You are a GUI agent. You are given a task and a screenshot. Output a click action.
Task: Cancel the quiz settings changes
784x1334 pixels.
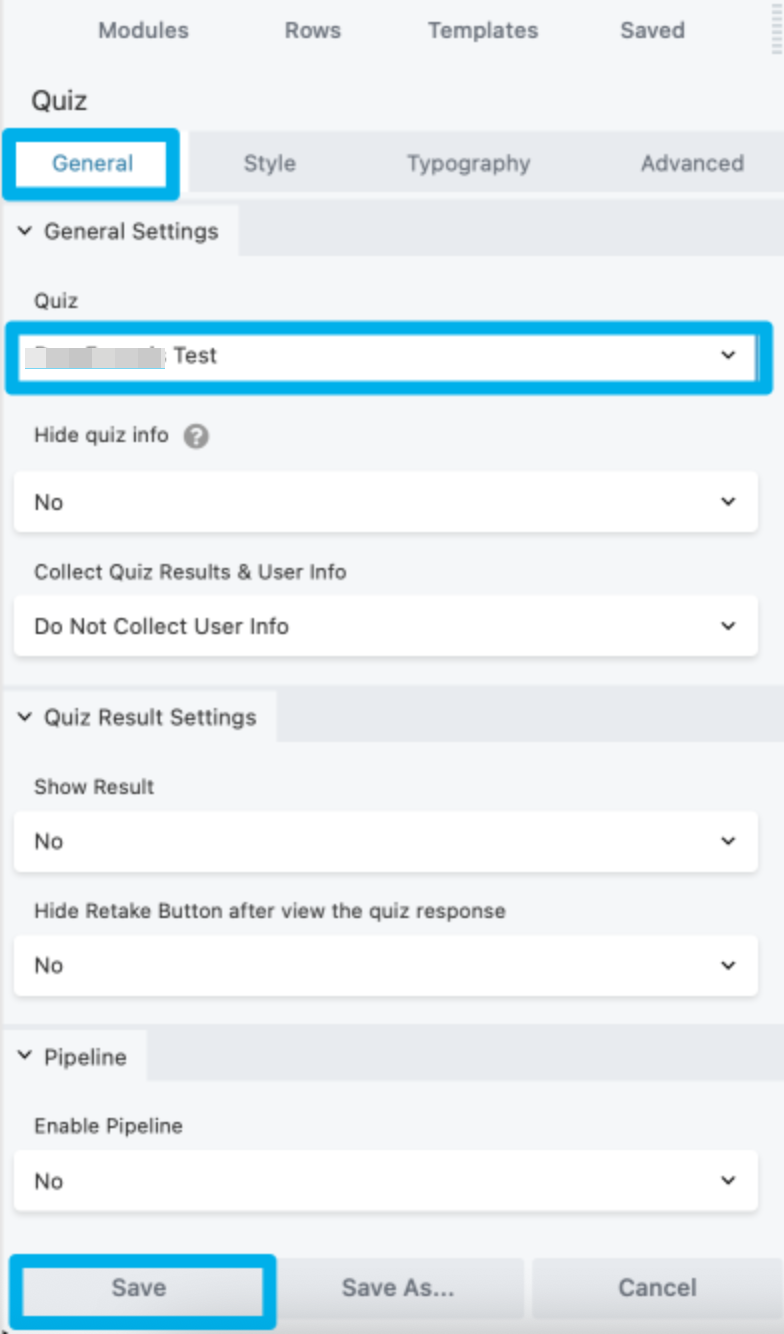656,1288
